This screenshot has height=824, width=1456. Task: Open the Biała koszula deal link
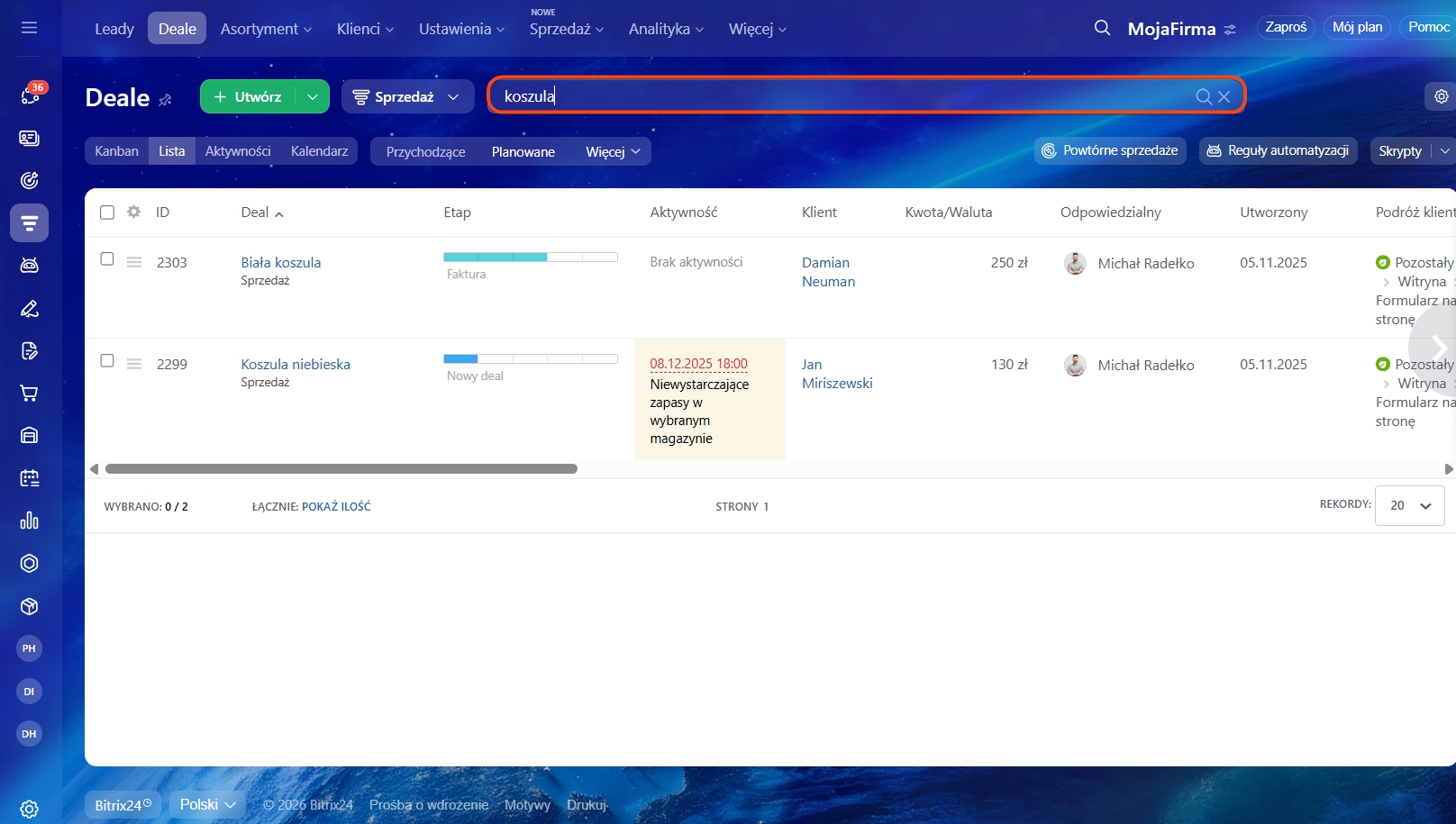280,263
